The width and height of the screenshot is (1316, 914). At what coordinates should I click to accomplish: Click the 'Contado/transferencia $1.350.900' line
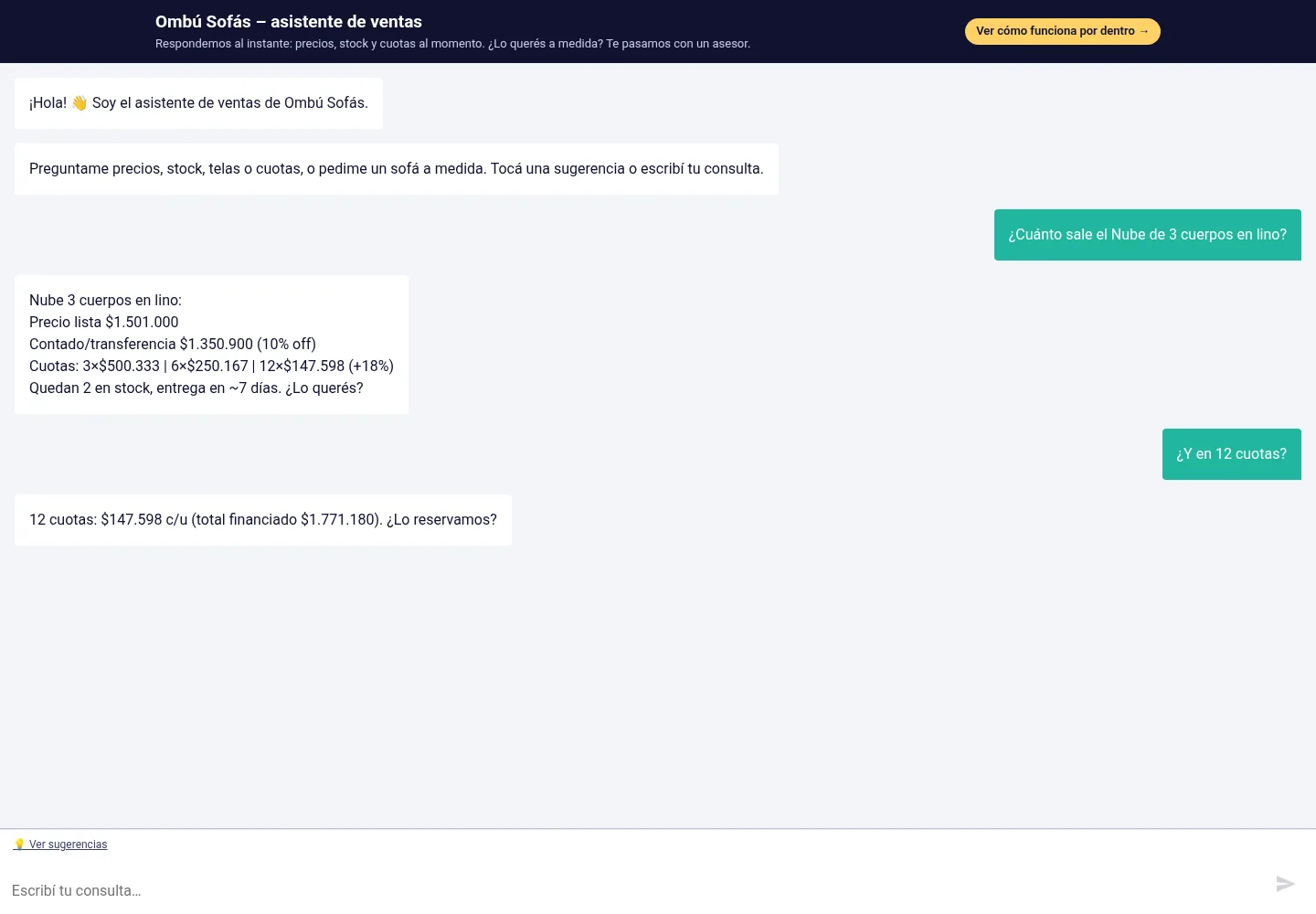pos(173,344)
